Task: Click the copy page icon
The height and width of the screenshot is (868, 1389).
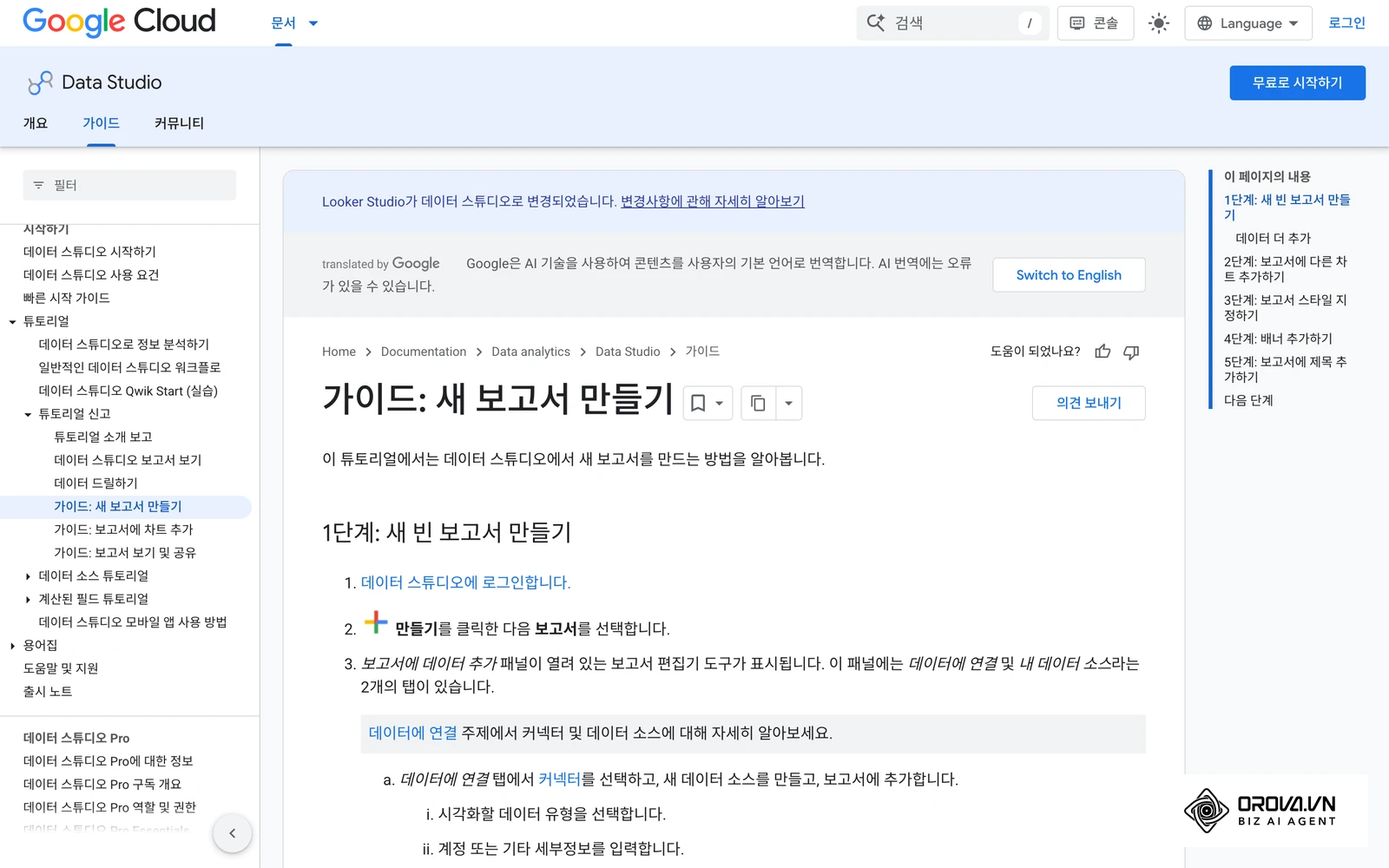Action: click(x=758, y=403)
